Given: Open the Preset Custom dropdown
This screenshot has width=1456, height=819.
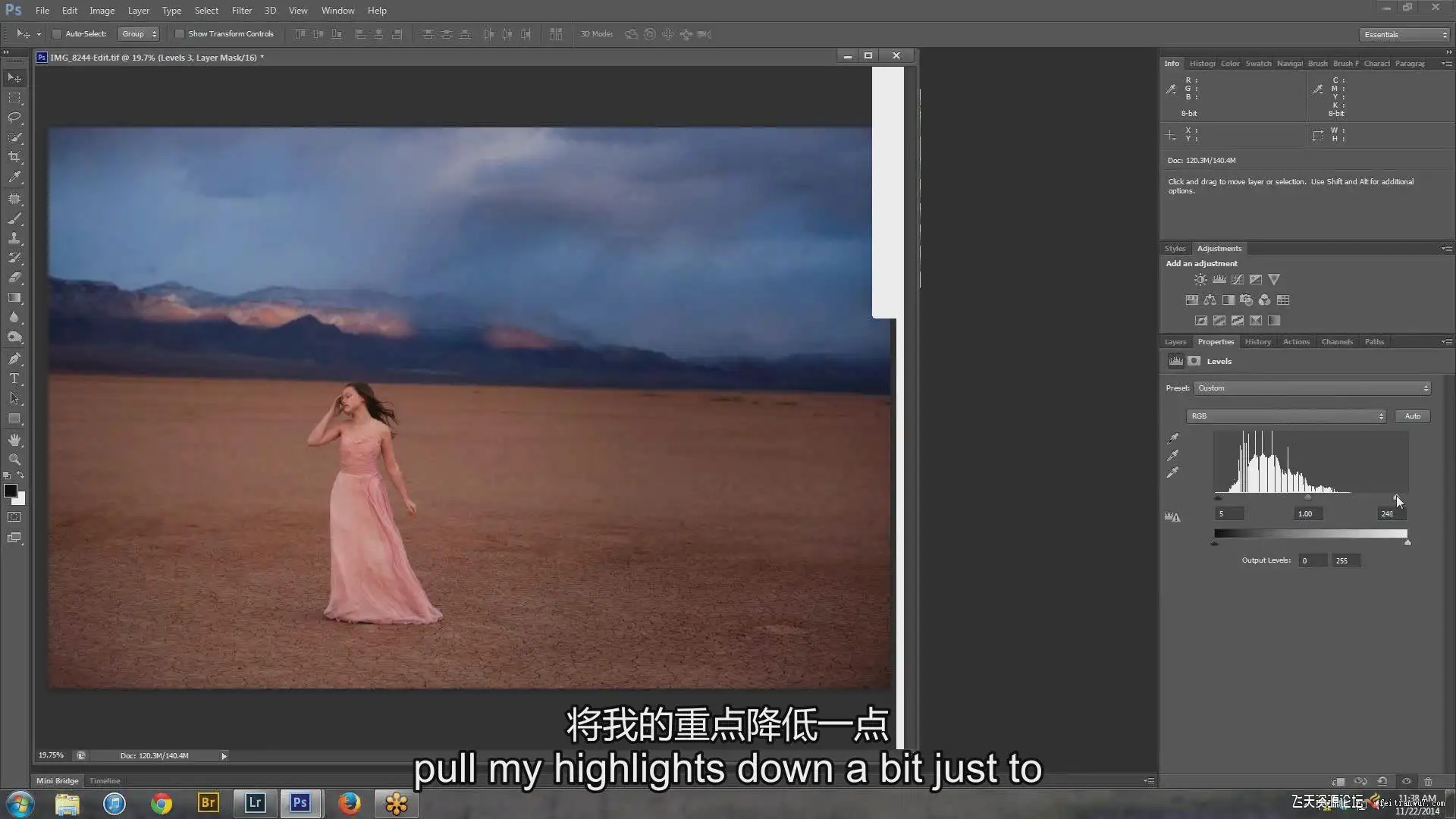Looking at the screenshot, I should point(1312,388).
